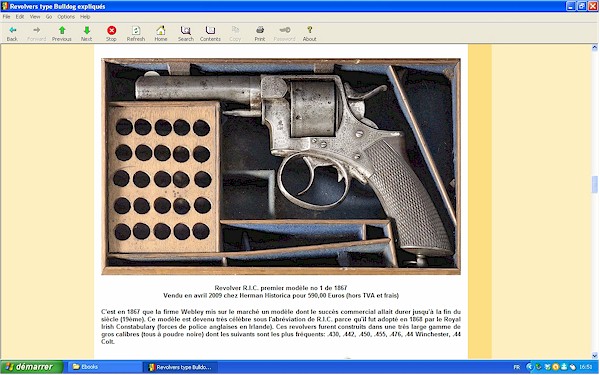Image resolution: width=600 pixels, height=375 pixels.
Task: Click paragraph line starting "C'est en 1867"
Action: tap(281, 312)
